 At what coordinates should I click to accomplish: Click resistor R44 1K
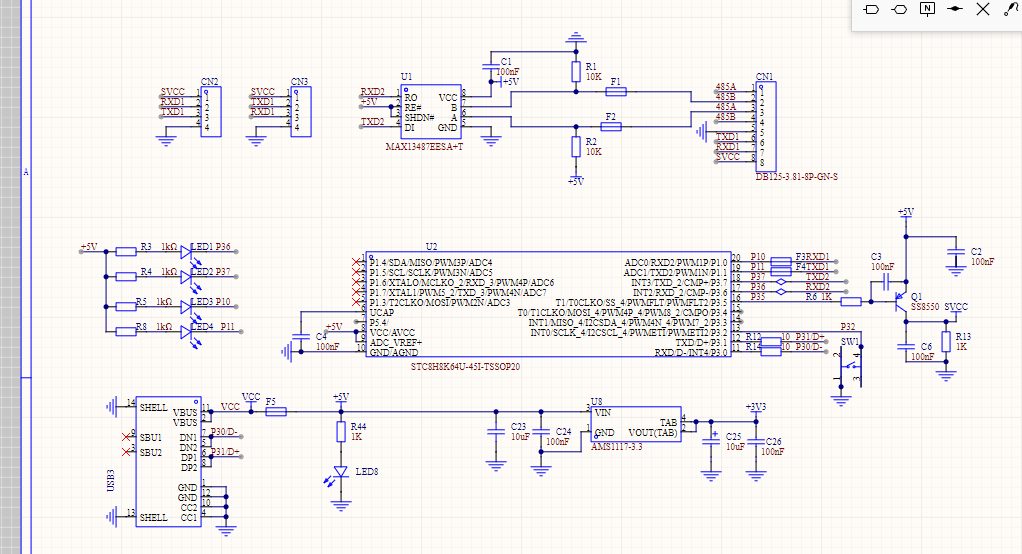pos(341,432)
